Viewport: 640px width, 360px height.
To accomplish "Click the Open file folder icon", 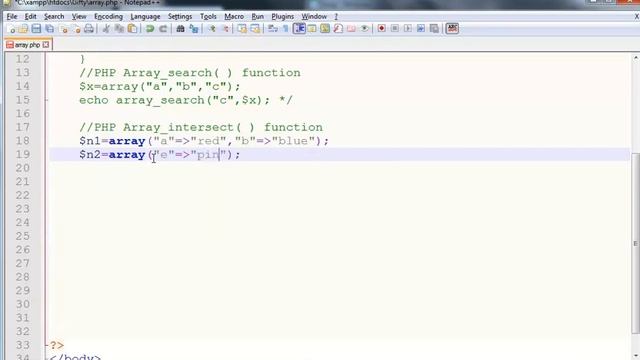I will [23, 29].
